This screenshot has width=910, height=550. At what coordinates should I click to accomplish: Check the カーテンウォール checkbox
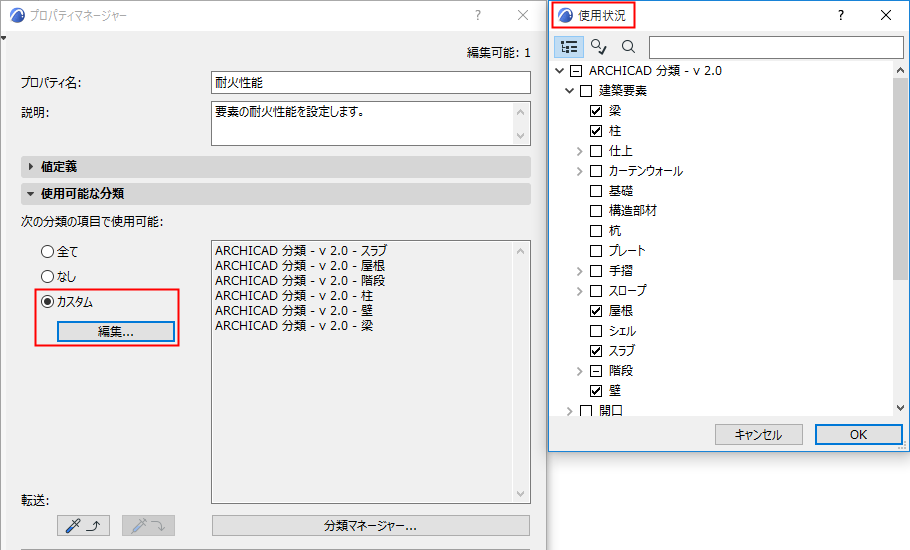tap(596, 171)
